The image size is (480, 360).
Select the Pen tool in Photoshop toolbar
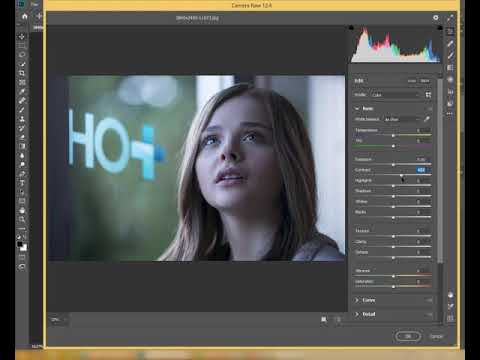click(x=22, y=174)
